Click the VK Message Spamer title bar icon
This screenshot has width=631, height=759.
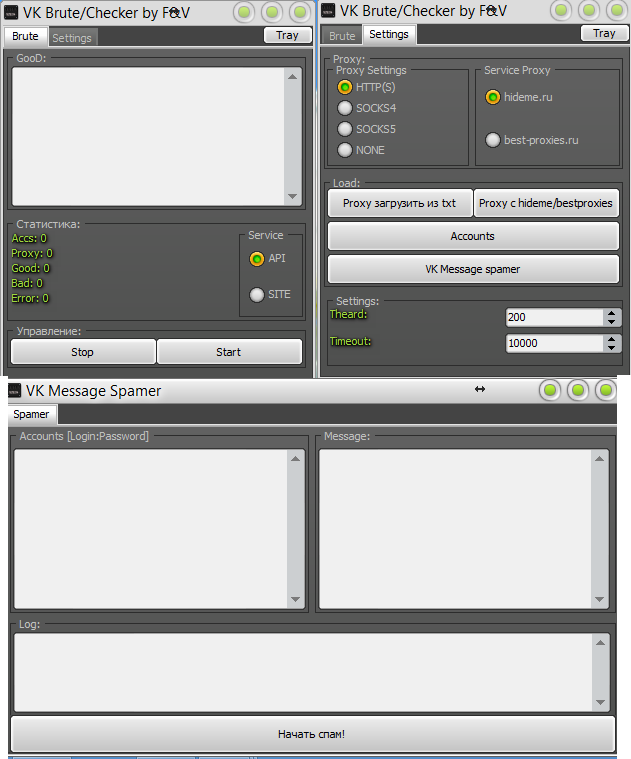coord(14,391)
